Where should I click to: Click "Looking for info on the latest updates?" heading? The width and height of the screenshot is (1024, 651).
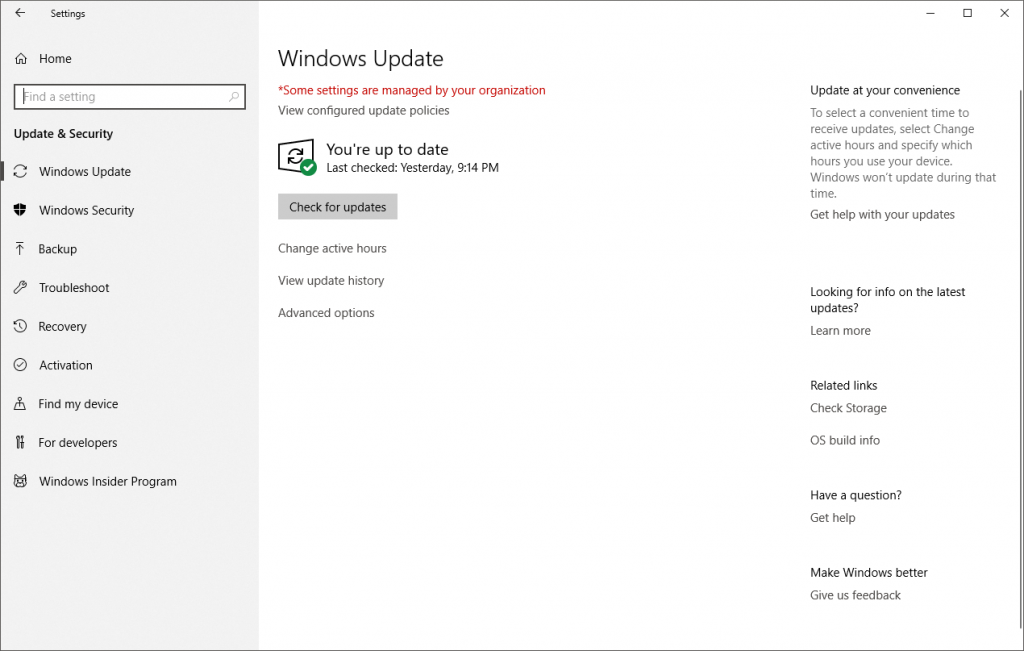click(x=888, y=300)
